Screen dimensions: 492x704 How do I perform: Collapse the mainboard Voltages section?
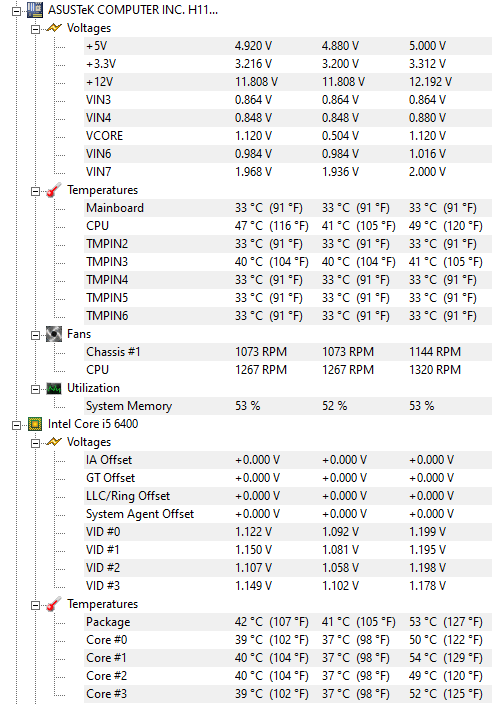tap(35, 30)
